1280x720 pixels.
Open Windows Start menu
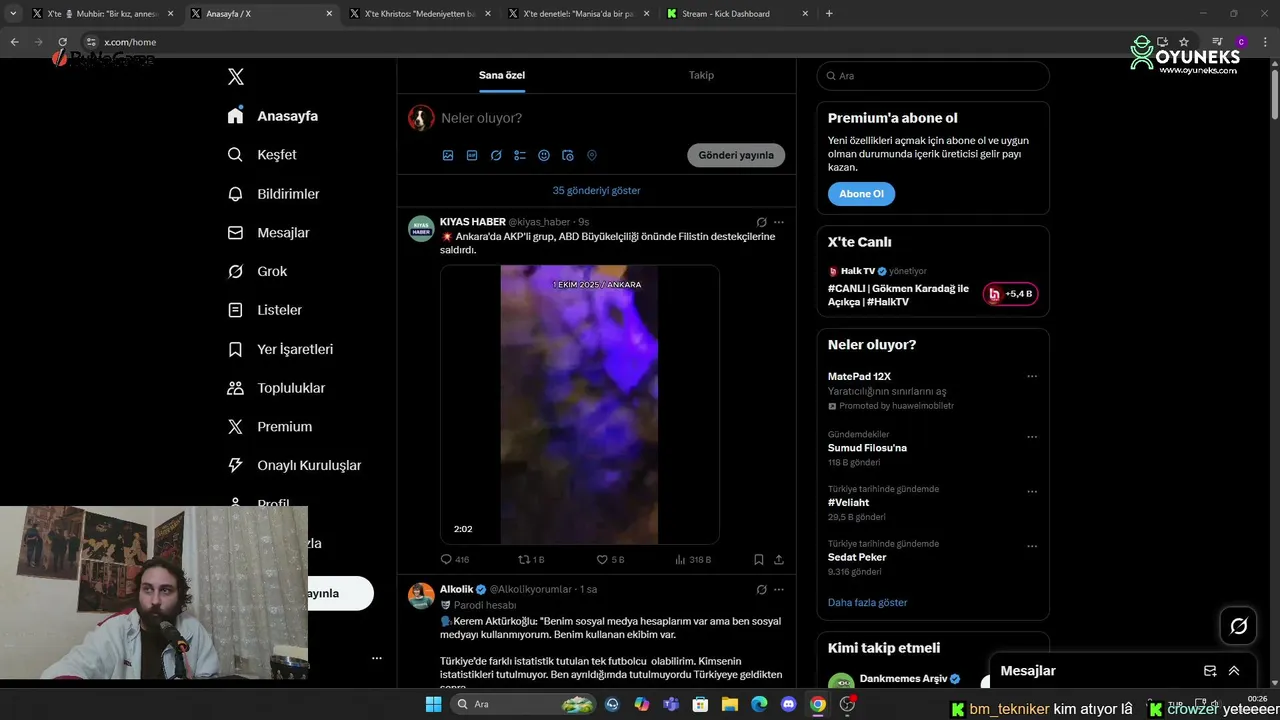(433, 704)
